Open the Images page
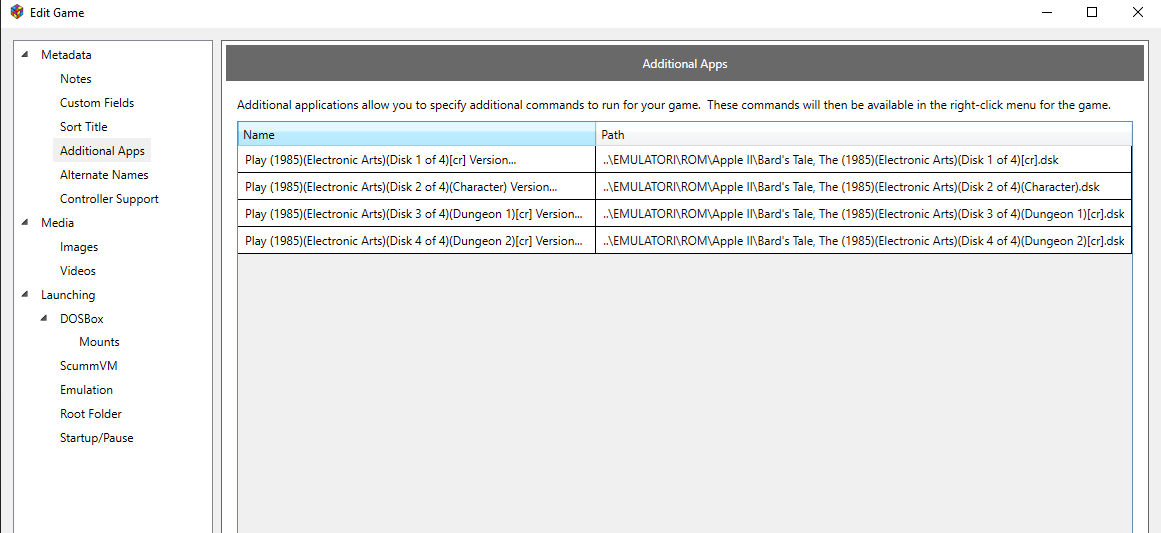Image resolution: width=1161 pixels, height=533 pixels. coord(79,247)
